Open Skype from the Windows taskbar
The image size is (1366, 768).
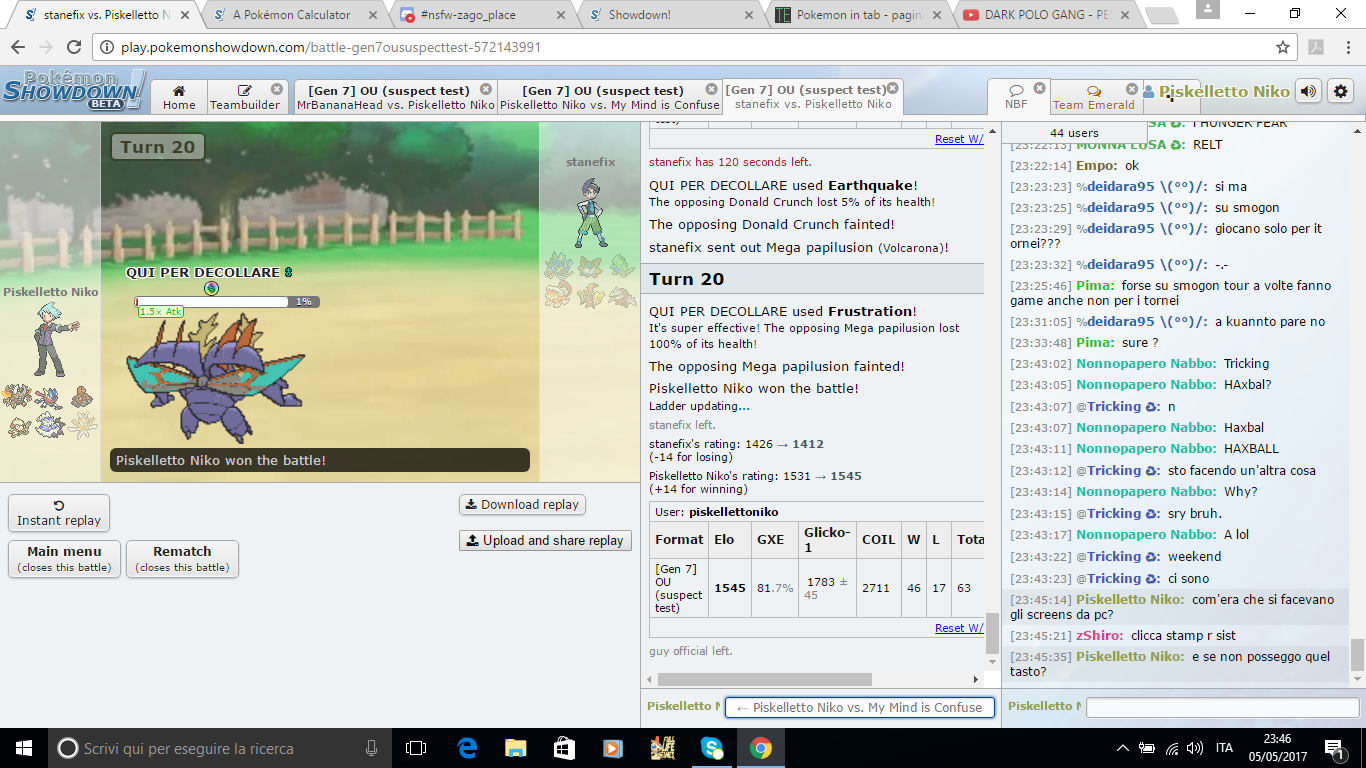coord(711,747)
